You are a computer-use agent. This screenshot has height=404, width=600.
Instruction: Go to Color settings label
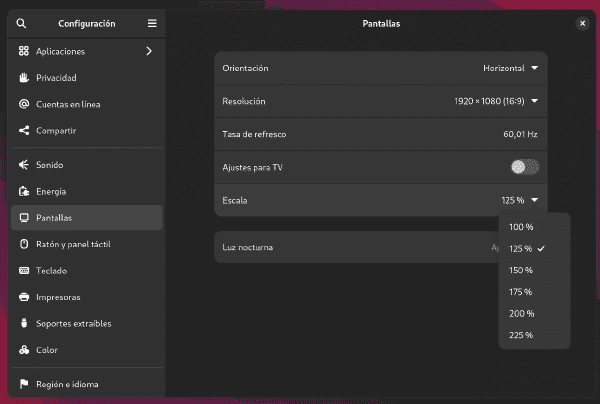click(x=47, y=350)
